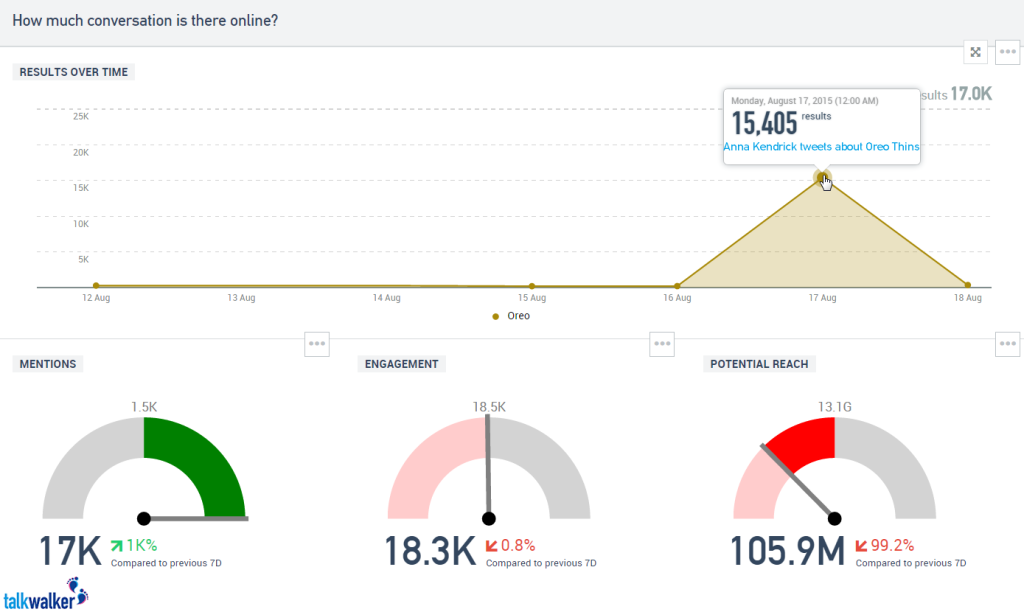Click the 105.9M potential reach value
Screen dimensions: 1024x612
tap(788, 551)
